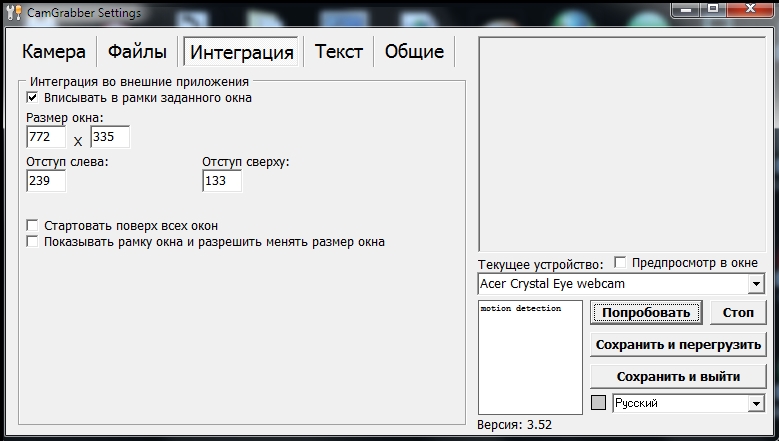The width and height of the screenshot is (779, 441).
Task: Go to the Текст tab
Action: pos(339,52)
